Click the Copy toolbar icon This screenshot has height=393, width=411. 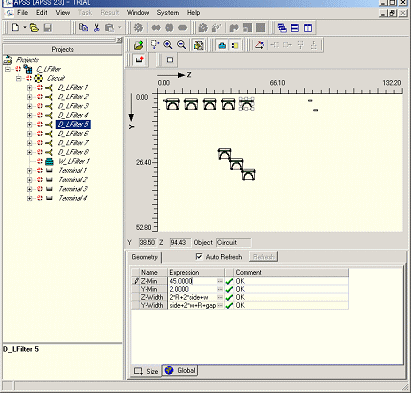tap(83, 28)
